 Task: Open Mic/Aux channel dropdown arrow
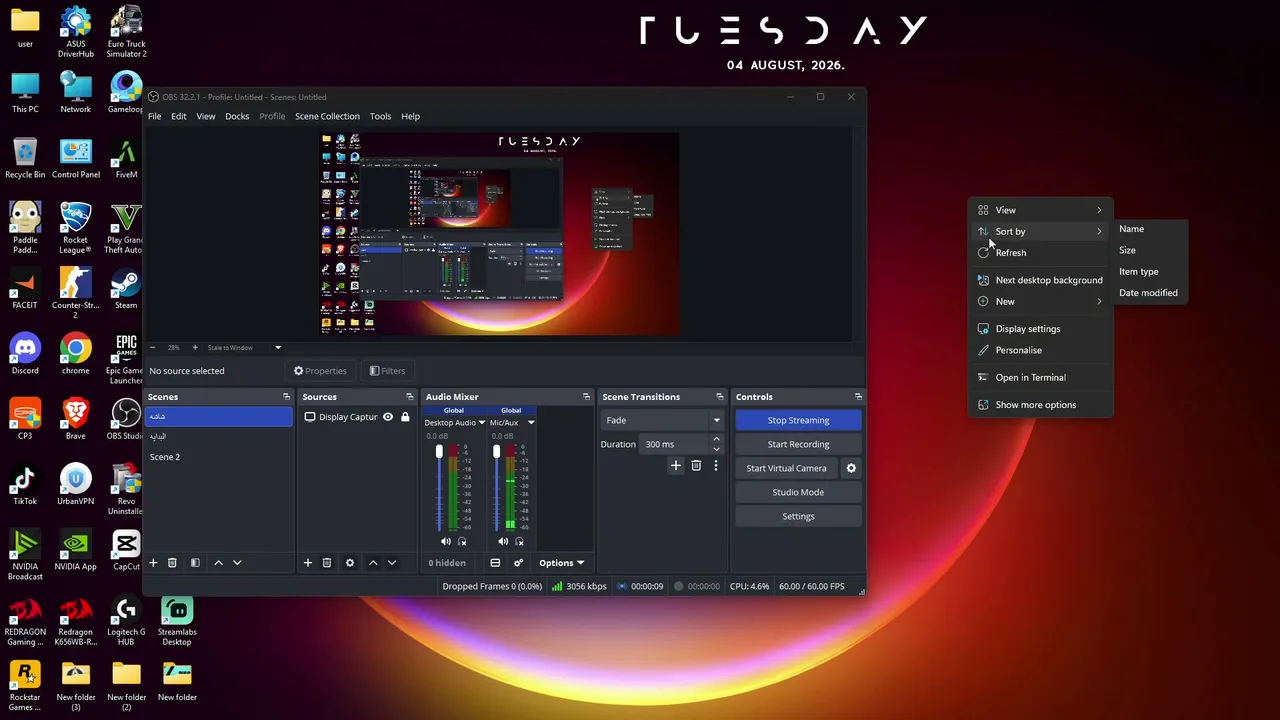(x=531, y=423)
